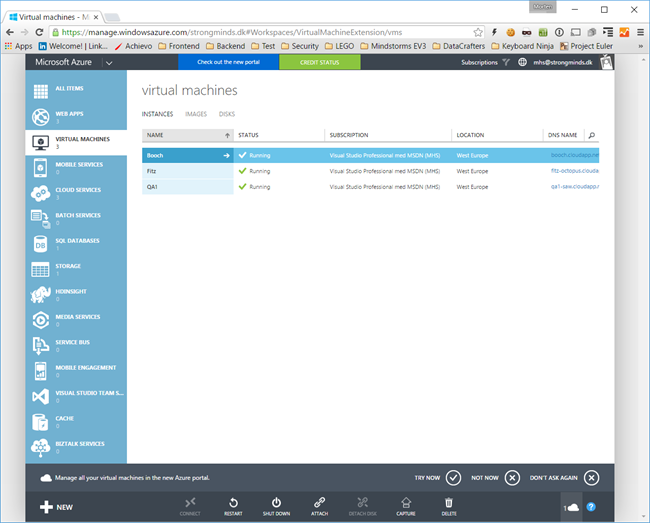Sort by the DNS Name column header
650x523 pixels.
pos(563,135)
